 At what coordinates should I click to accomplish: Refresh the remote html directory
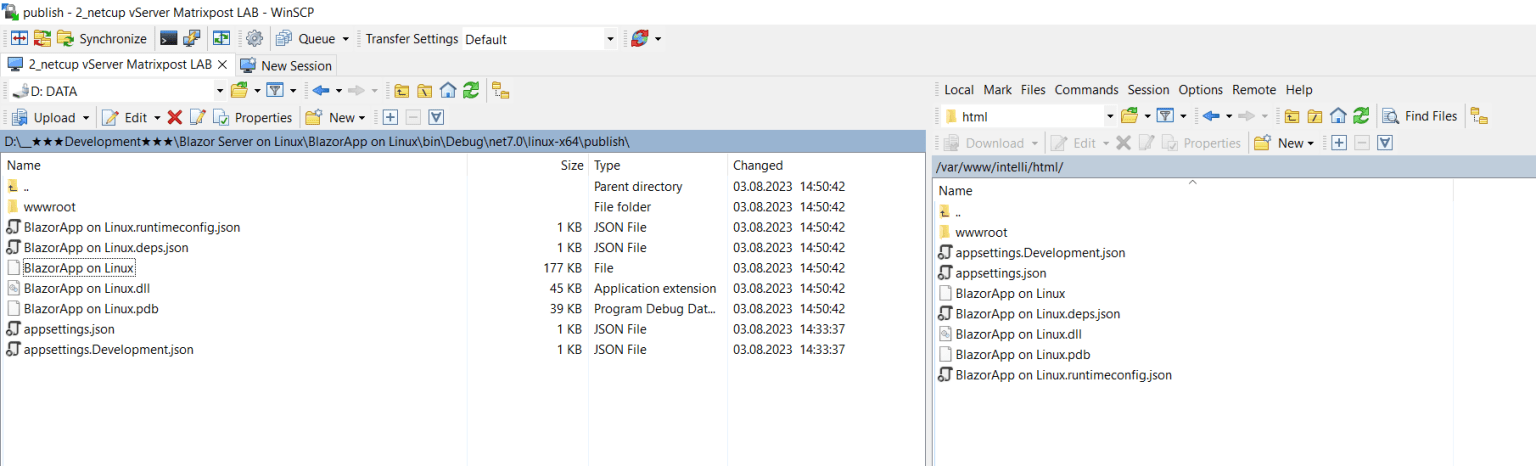[1361, 116]
